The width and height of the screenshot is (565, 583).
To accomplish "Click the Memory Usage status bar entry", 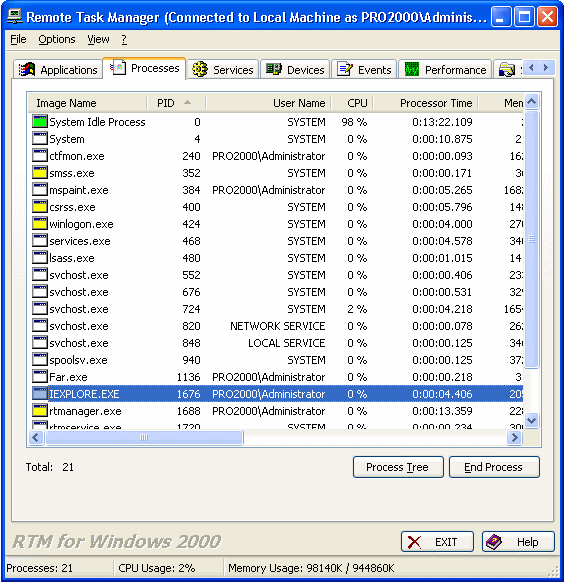I will 311,568.
